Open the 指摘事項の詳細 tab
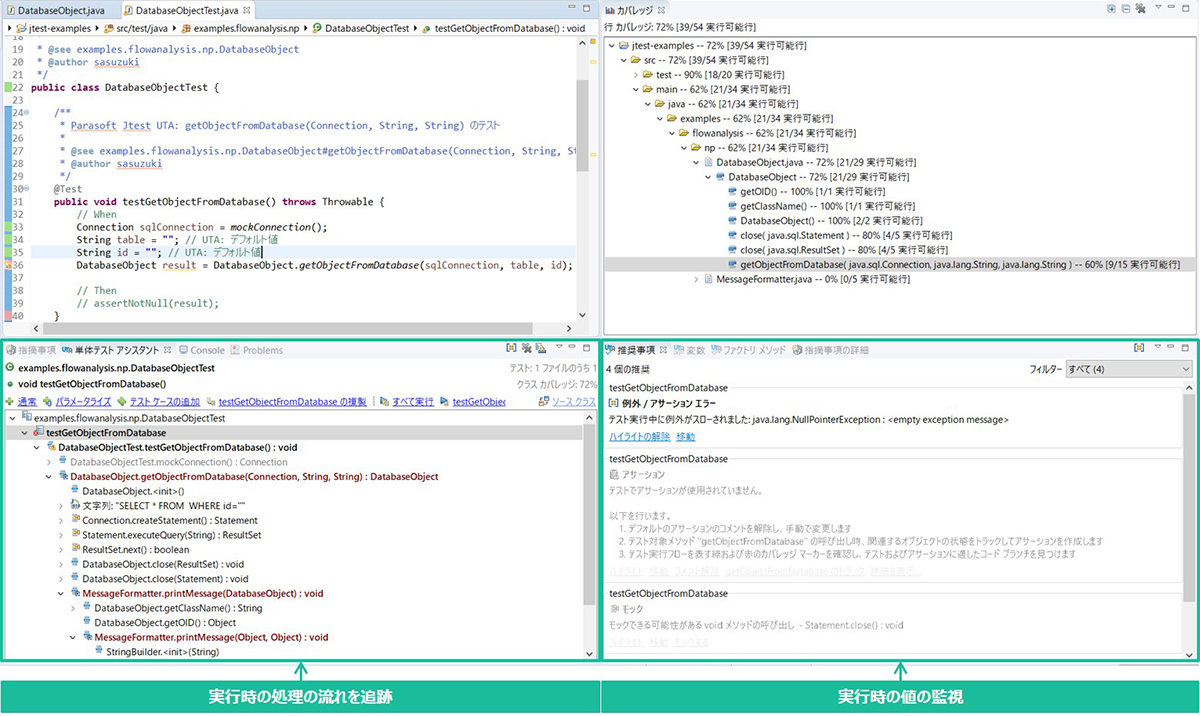The height and width of the screenshot is (716, 1200). click(x=830, y=350)
